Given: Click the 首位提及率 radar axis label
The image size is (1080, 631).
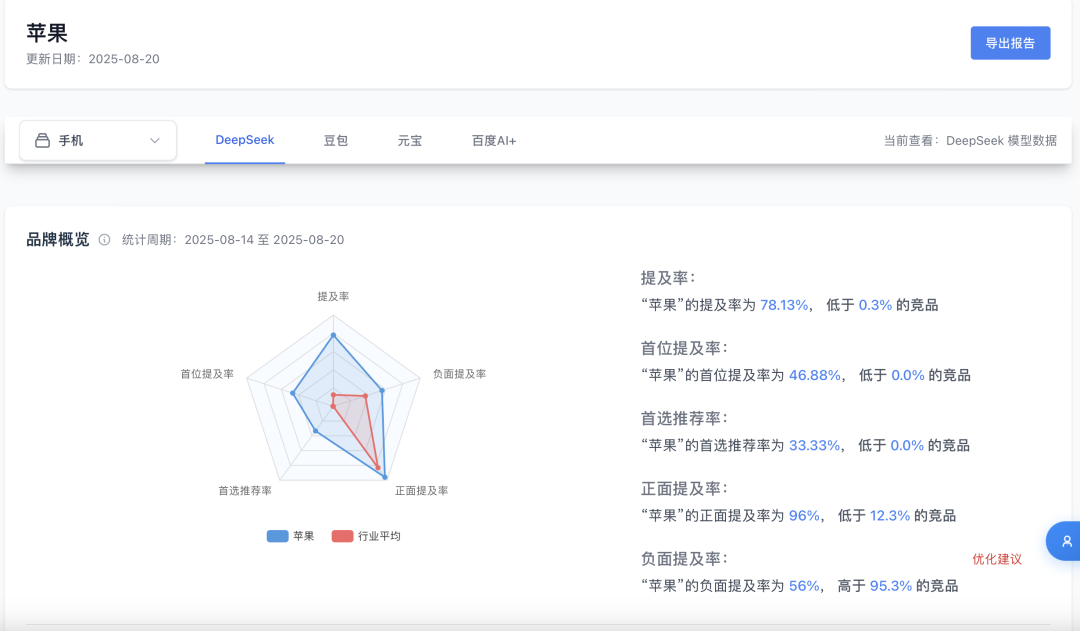Looking at the screenshot, I should click(207, 373).
